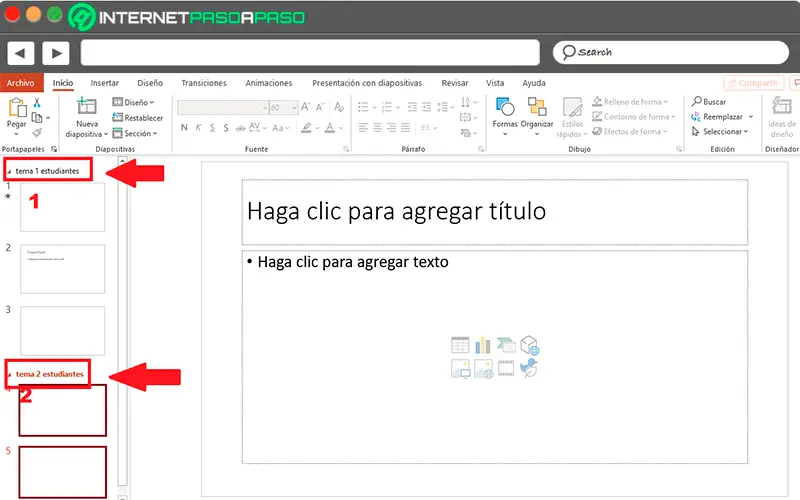Select the Format Painter brush icon
This screenshot has width=800, height=500.
pyautogui.click(x=37, y=133)
